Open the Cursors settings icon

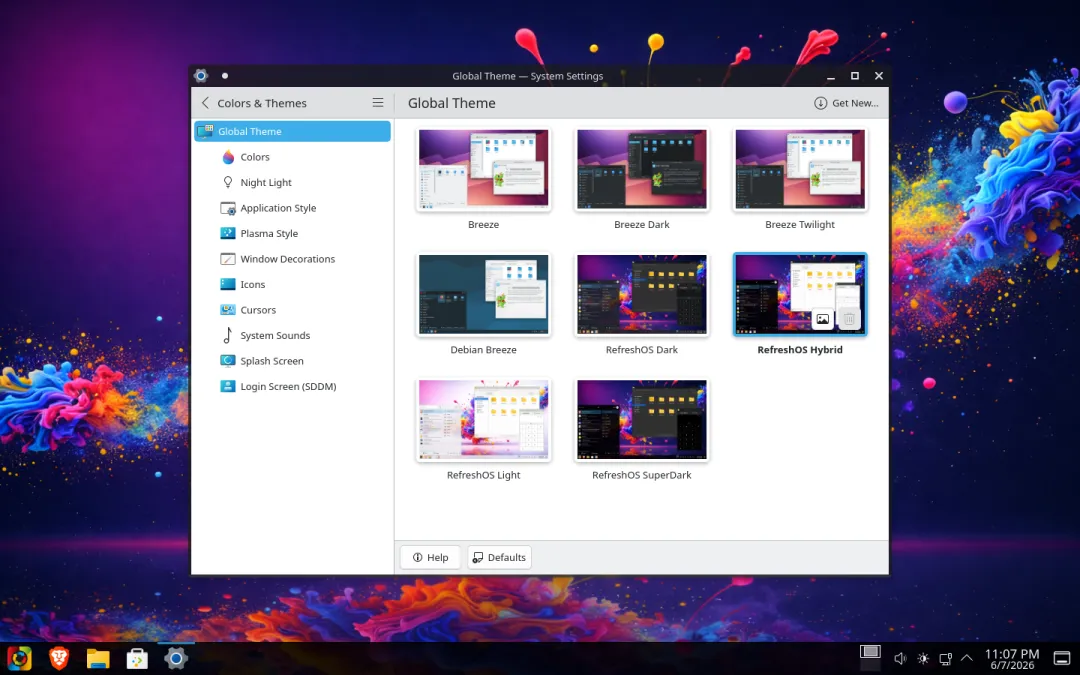[x=228, y=310]
